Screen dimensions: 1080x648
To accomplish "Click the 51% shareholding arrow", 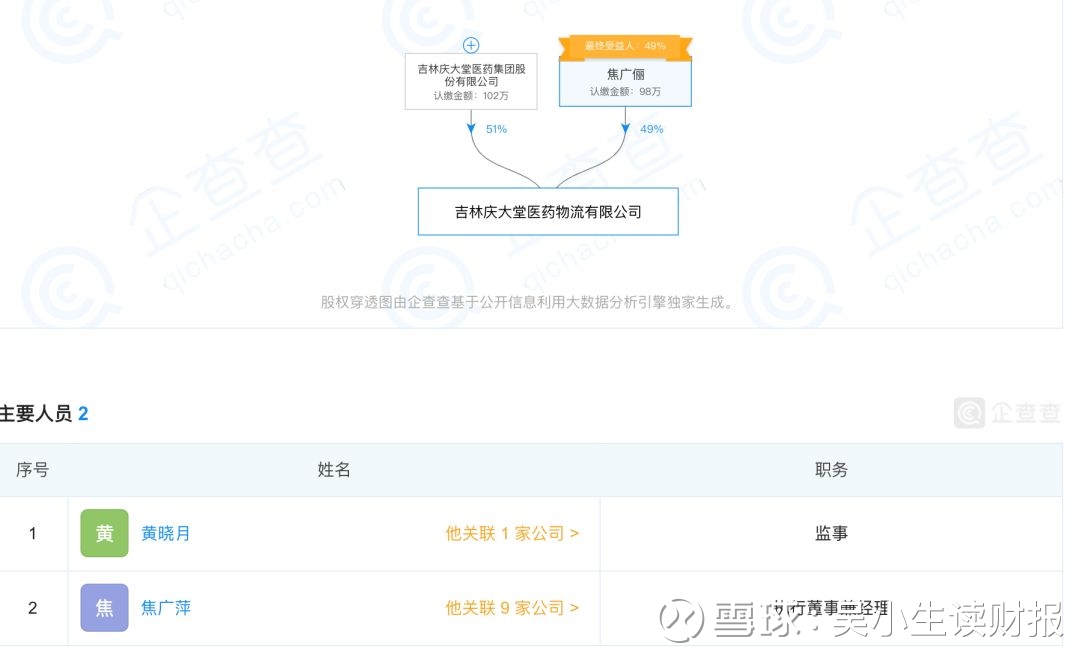I will click(471, 129).
